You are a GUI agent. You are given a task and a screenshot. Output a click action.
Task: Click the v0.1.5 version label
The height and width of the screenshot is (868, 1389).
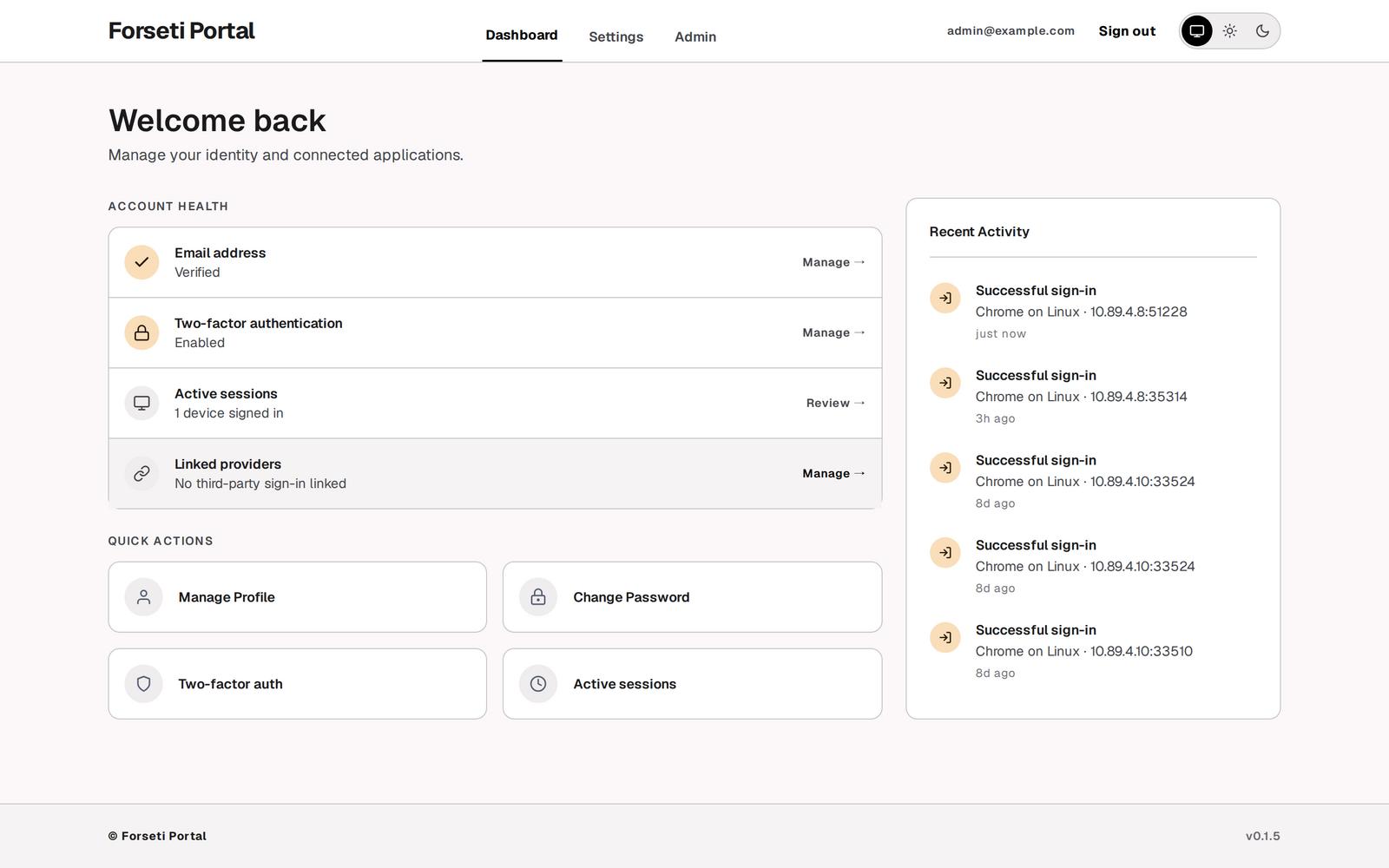pyautogui.click(x=1262, y=836)
